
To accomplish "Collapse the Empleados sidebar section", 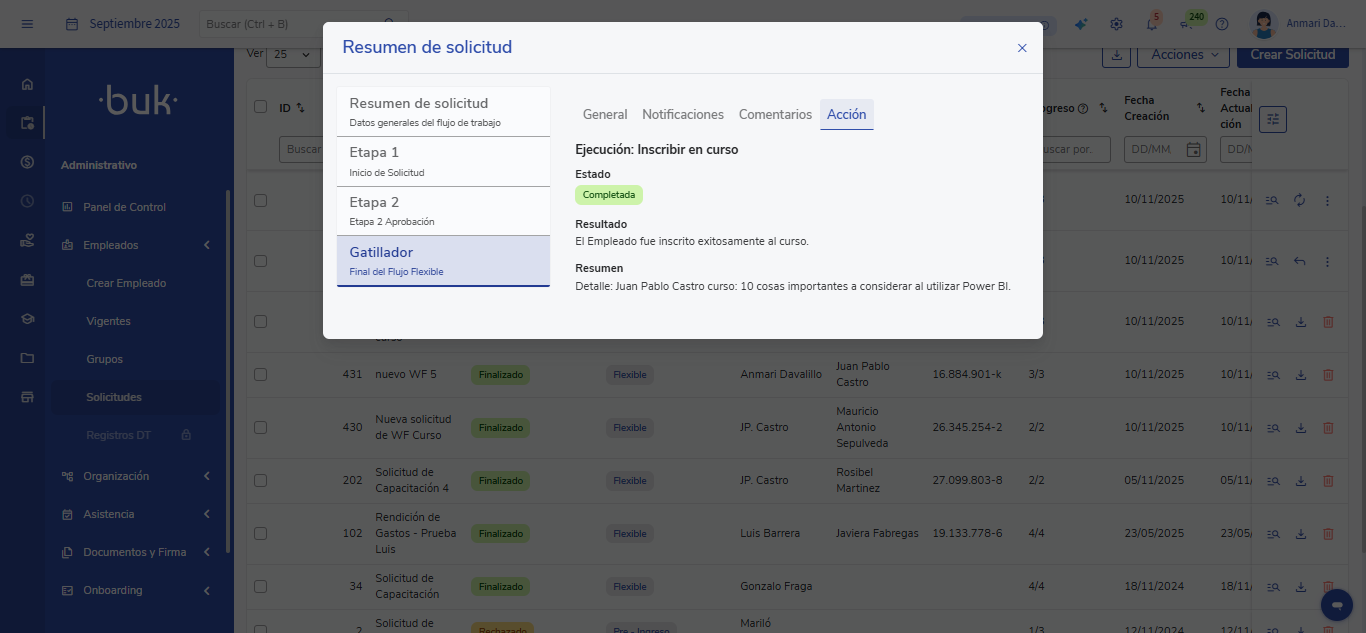I will [207, 245].
